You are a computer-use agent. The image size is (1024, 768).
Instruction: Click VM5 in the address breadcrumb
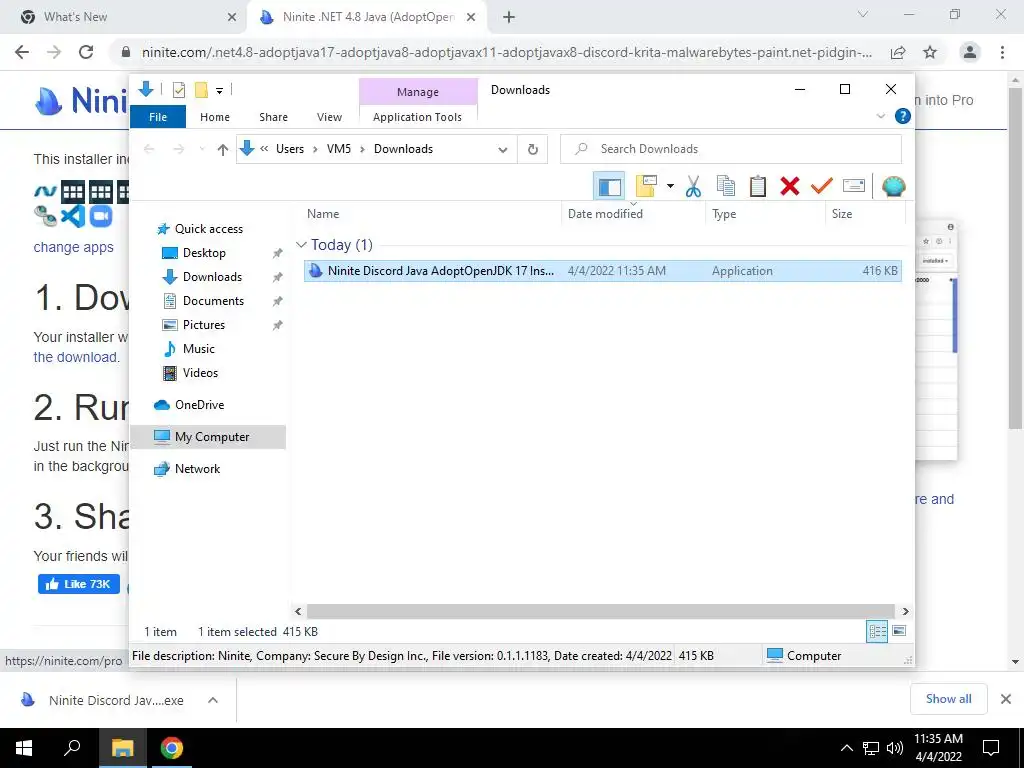click(339, 149)
